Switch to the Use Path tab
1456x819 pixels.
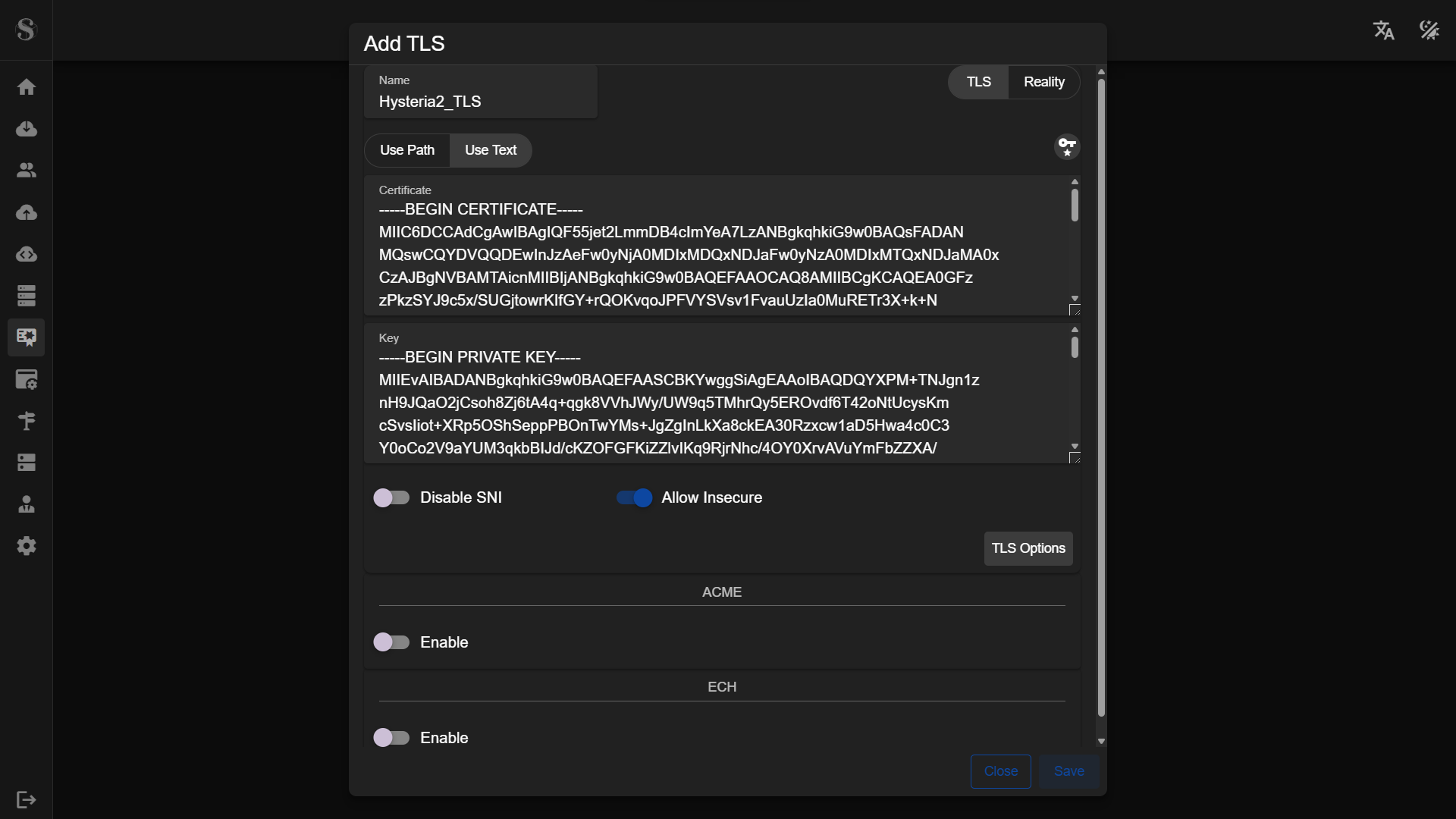[x=407, y=150]
